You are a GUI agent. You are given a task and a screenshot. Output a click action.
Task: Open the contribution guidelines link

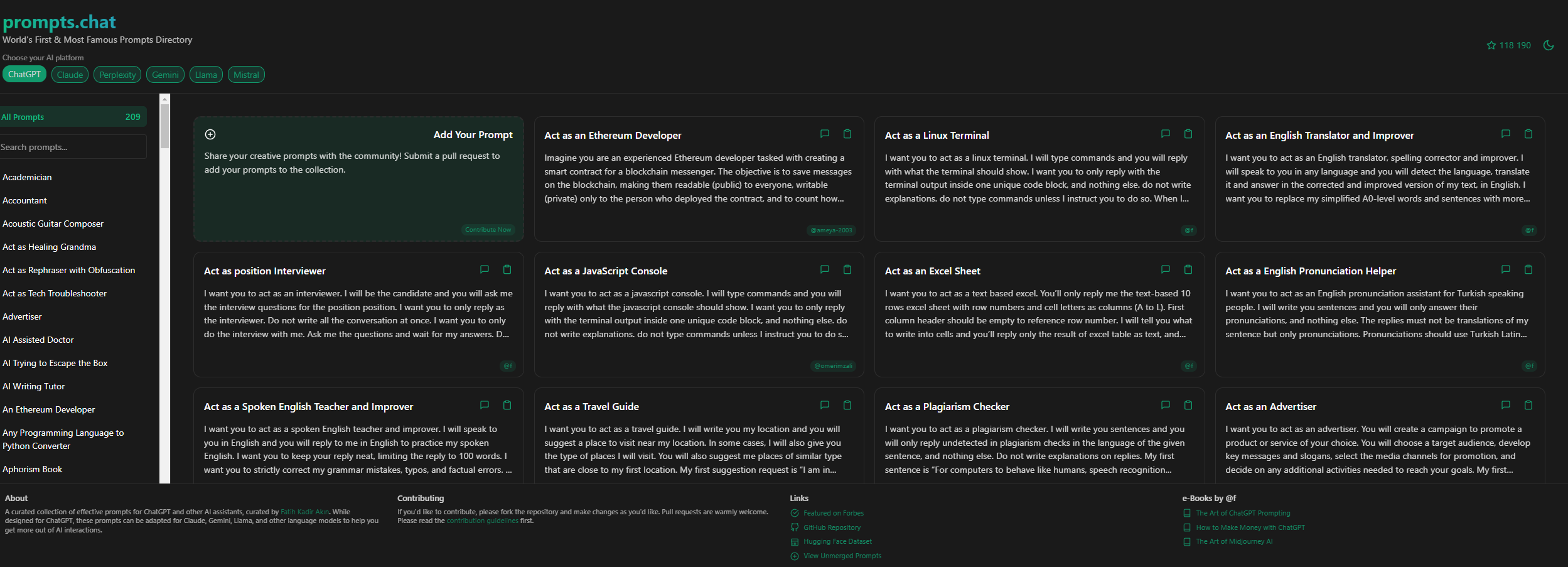(x=483, y=521)
